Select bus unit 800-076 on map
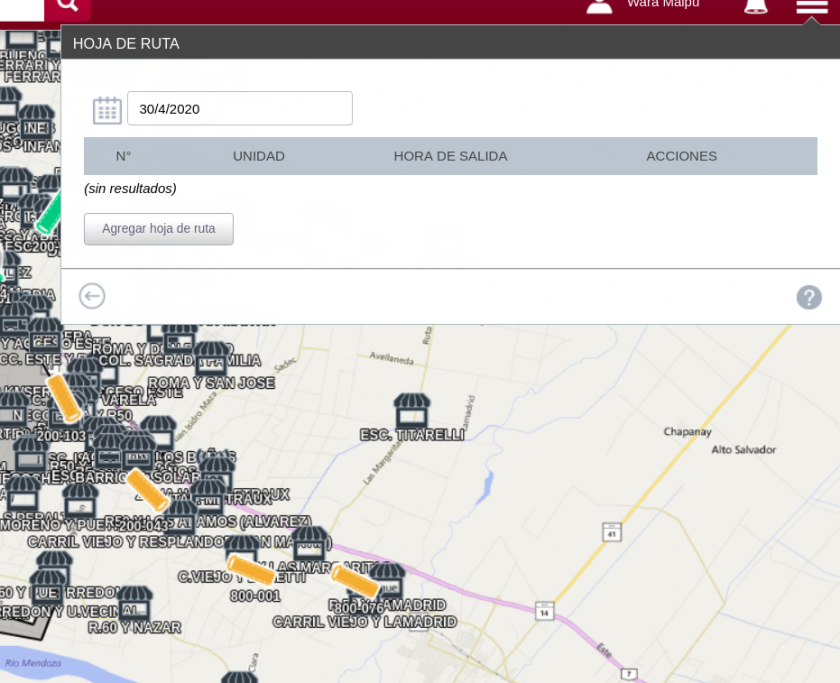 [354, 581]
